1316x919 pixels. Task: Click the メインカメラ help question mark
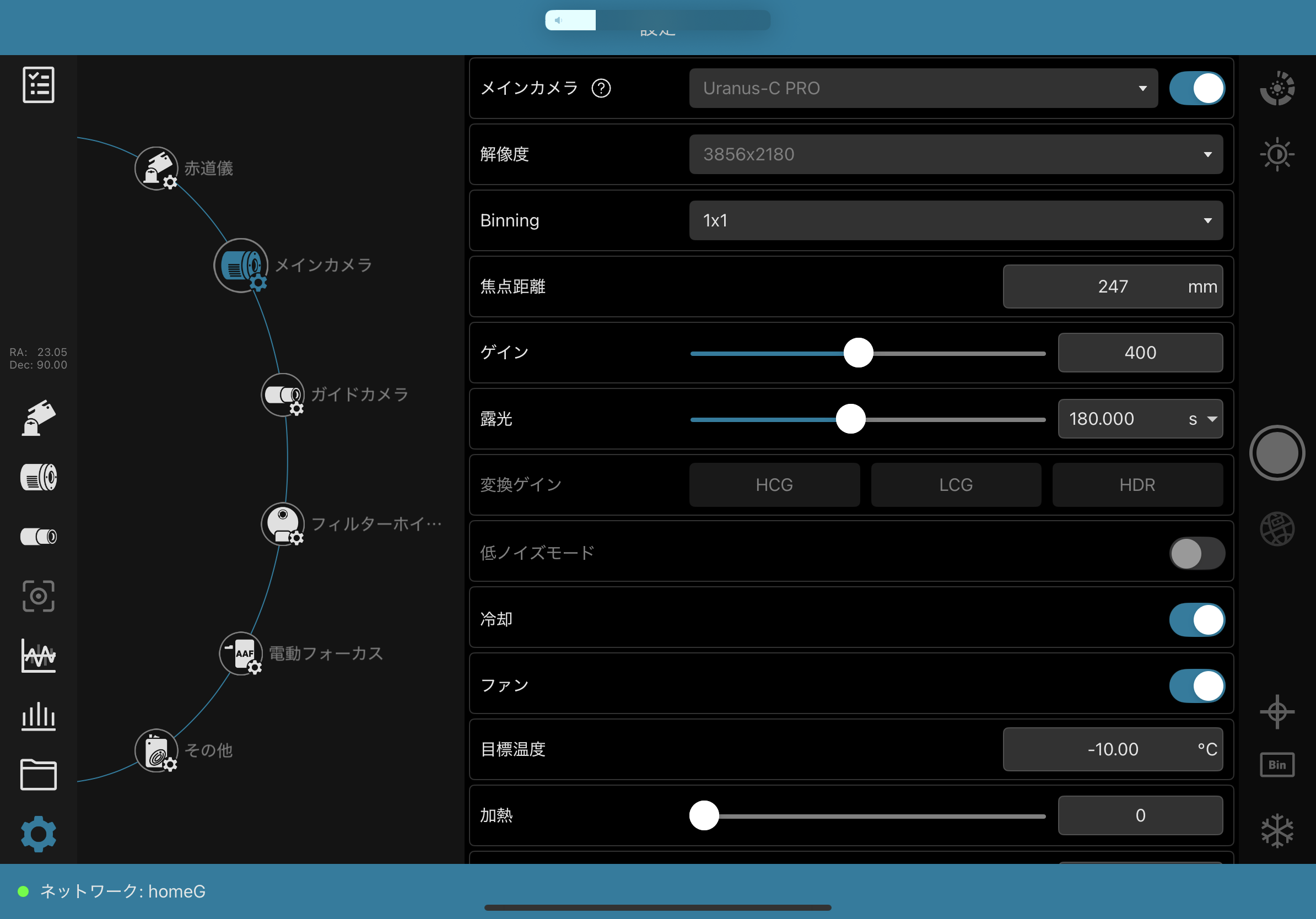(x=601, y=88)
